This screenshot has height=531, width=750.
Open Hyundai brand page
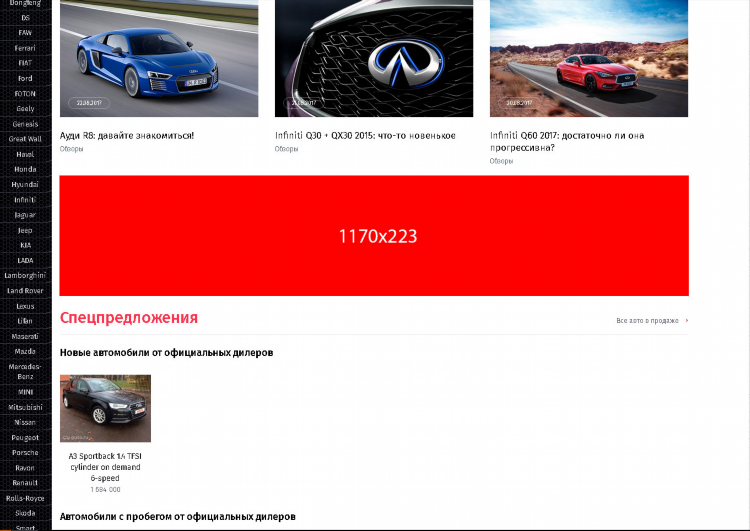[x=25, y=185]
